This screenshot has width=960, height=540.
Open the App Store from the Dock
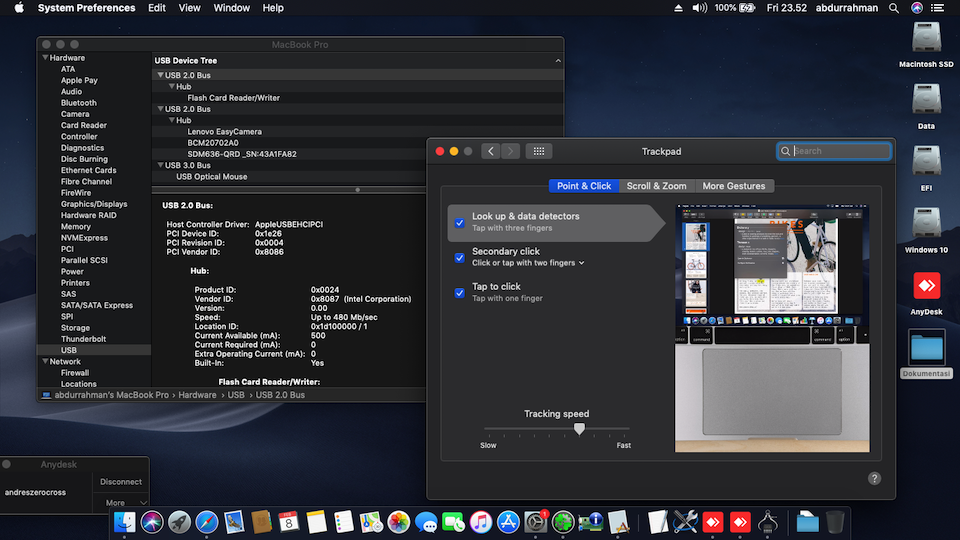click(508, 521)
